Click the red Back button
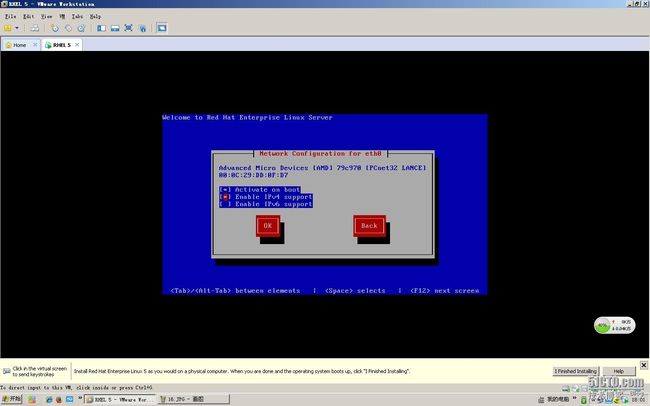Image resolution: width=650 pixels, height=406 pixels. tap(369, 226)
